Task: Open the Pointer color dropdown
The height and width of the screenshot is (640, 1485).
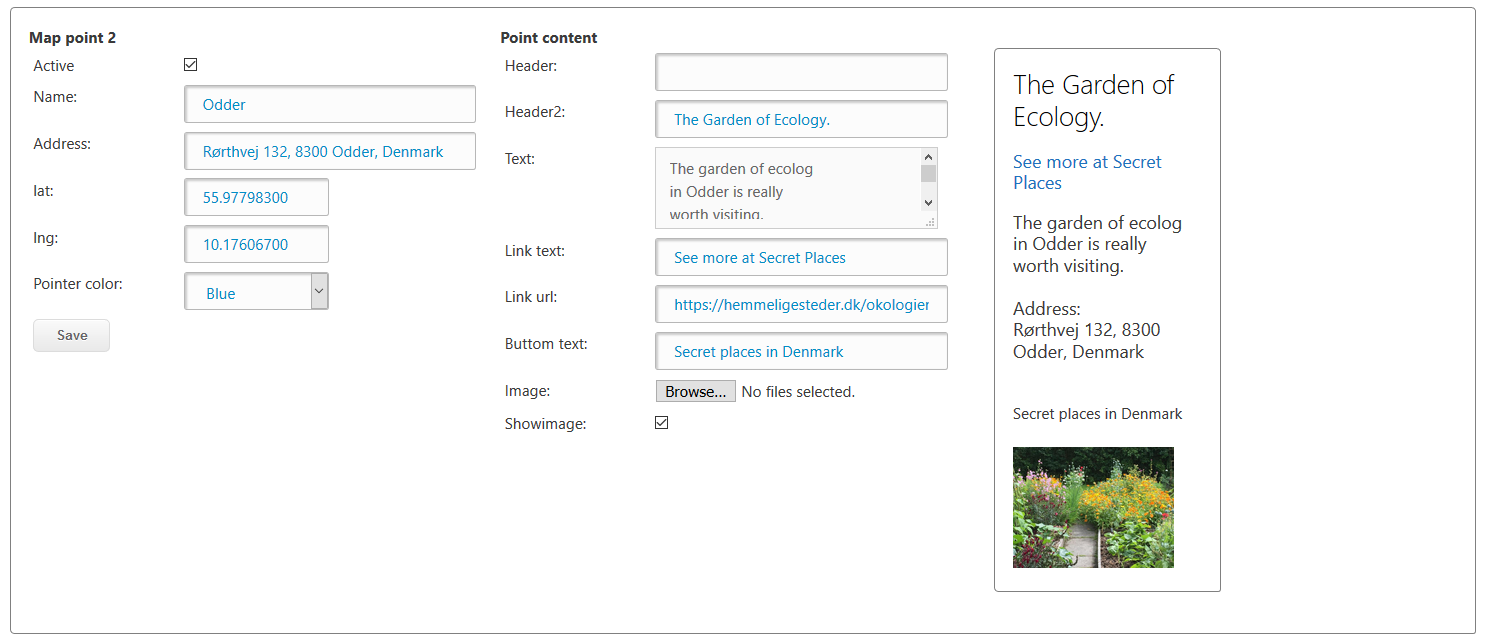Action: (x=256, y=291)
